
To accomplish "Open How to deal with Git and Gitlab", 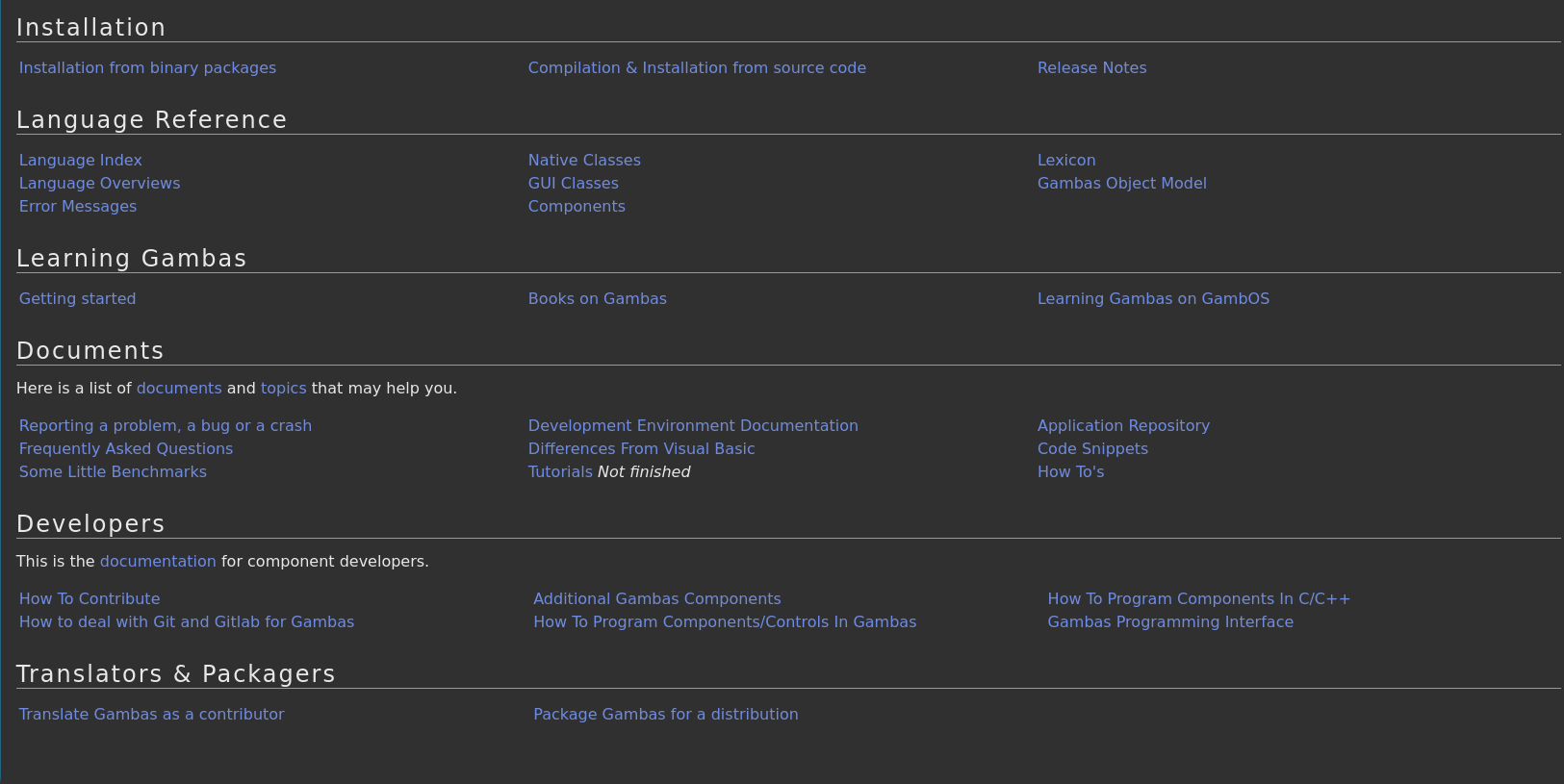I will click(187, 622).
